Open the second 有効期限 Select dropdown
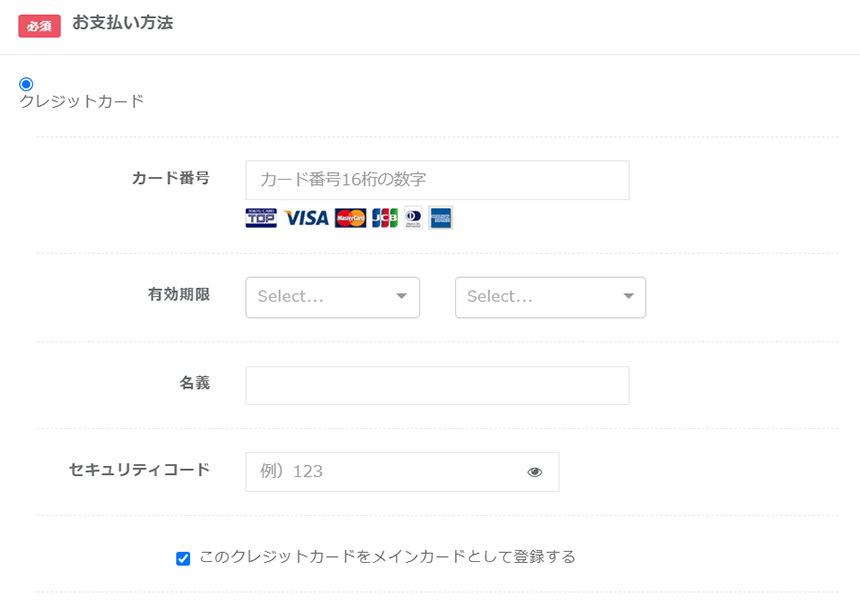This screenshot has width=860, height=600. coord(550,297)
